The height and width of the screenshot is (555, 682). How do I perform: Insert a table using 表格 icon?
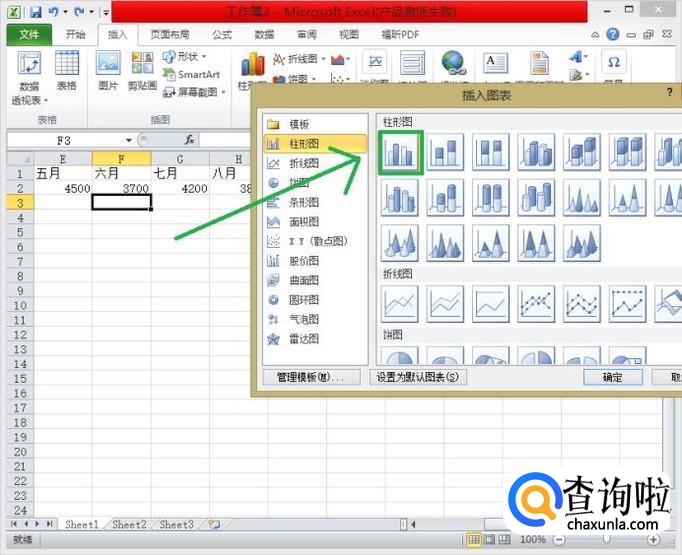[x=67, y=70]
